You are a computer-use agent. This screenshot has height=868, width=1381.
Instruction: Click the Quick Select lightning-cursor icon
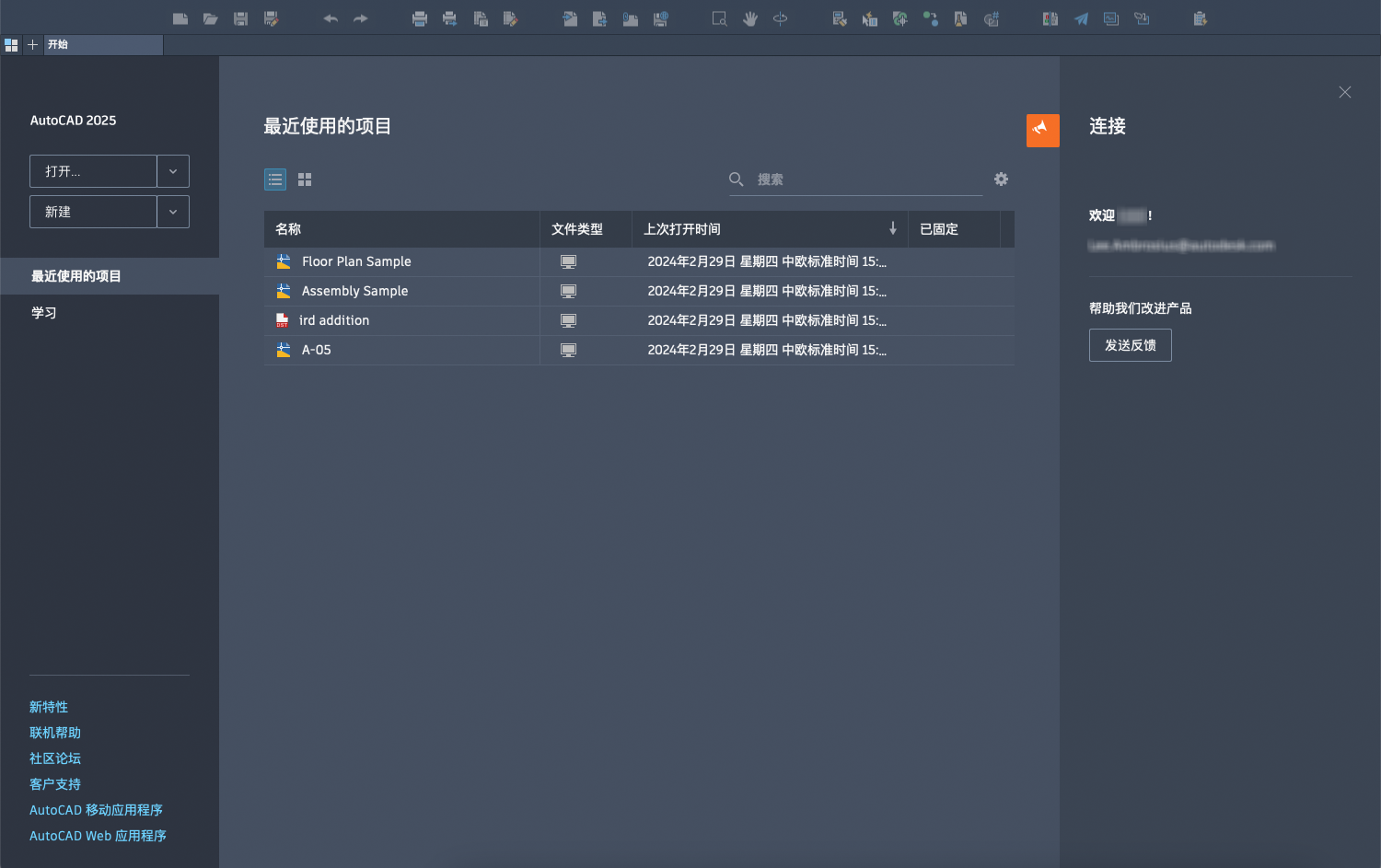tap(870, 18)
